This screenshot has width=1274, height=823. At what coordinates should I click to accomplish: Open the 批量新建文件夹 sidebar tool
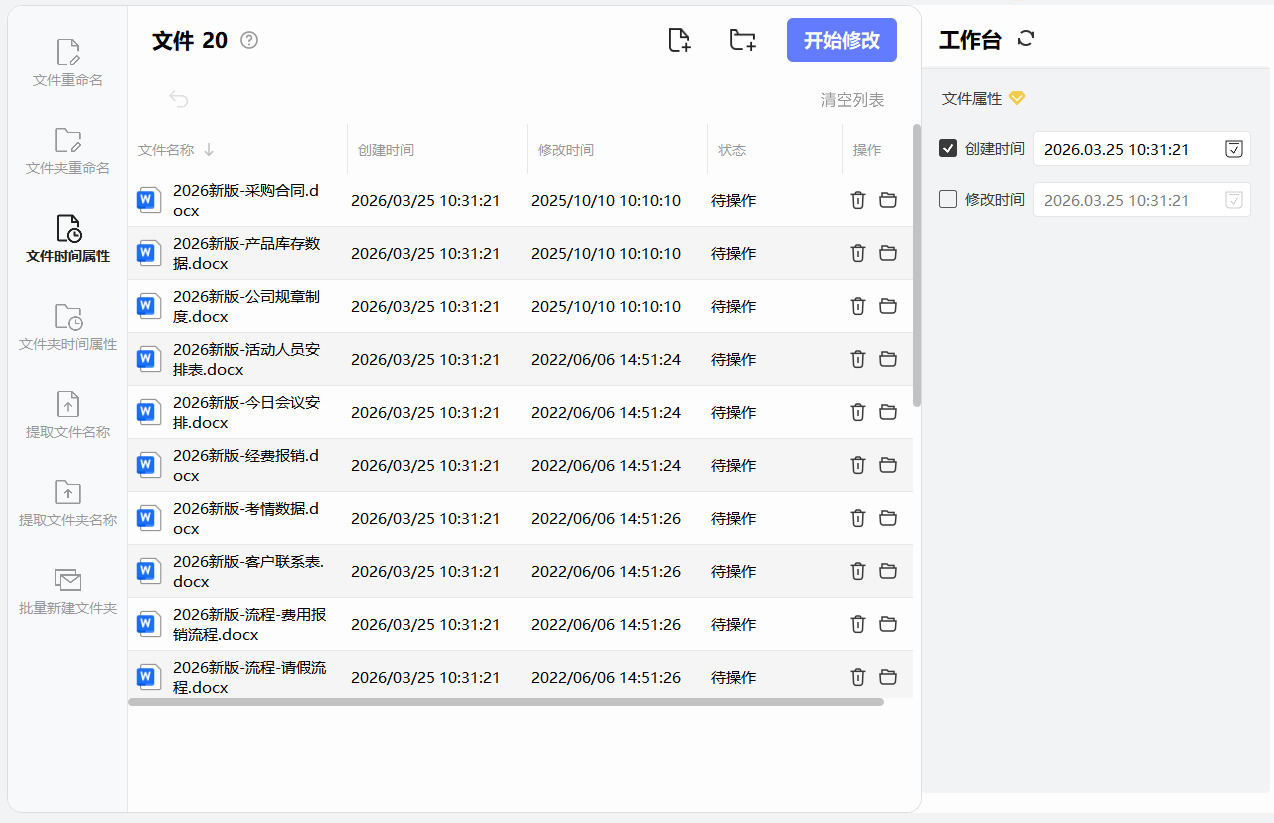tap(68, 590)
